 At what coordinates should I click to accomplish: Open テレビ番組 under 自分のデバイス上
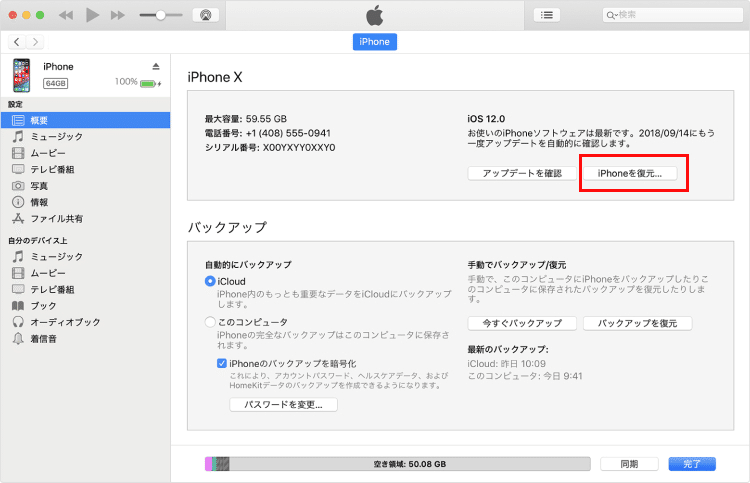coord(85,289)
